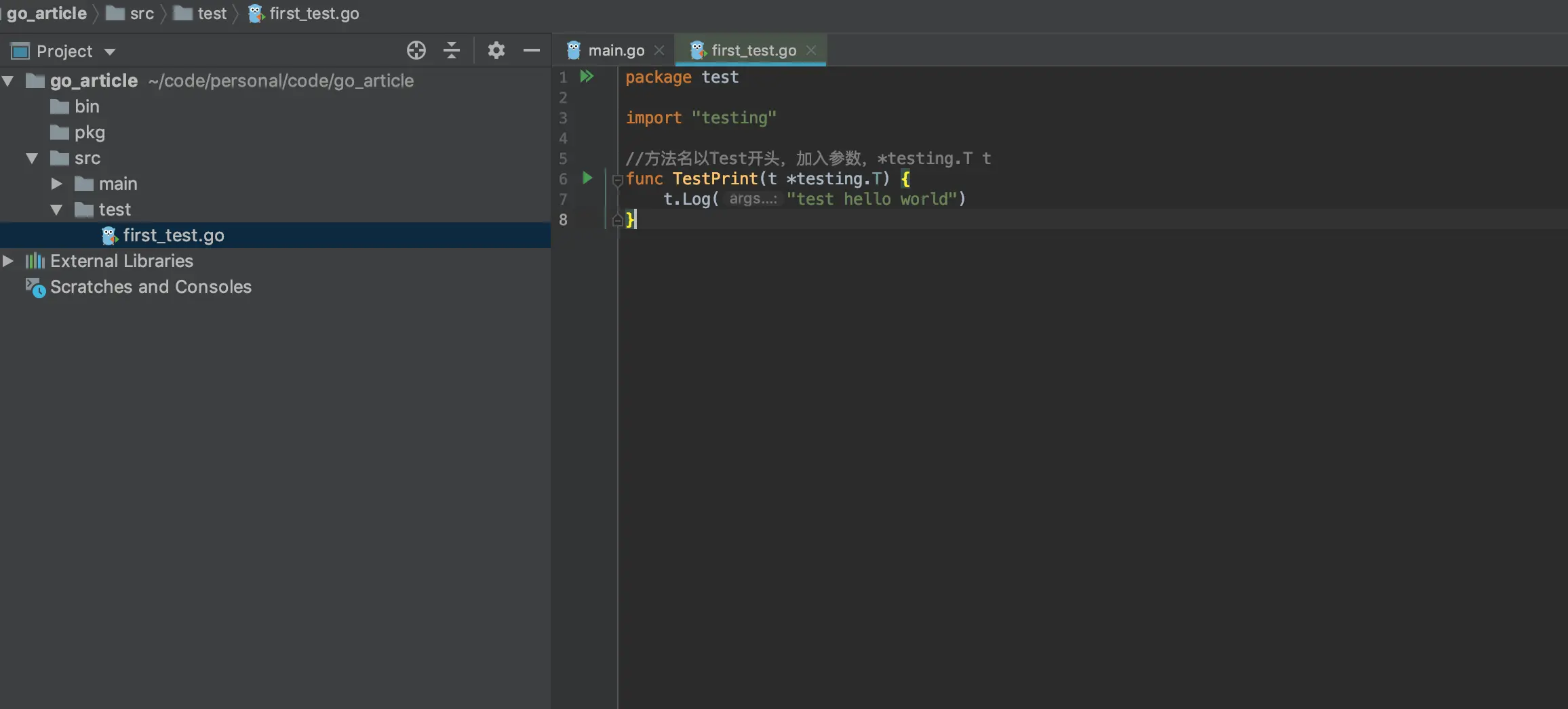
Task: Click go_article in the breadcrumb bar
Action: tap(46, 14)
